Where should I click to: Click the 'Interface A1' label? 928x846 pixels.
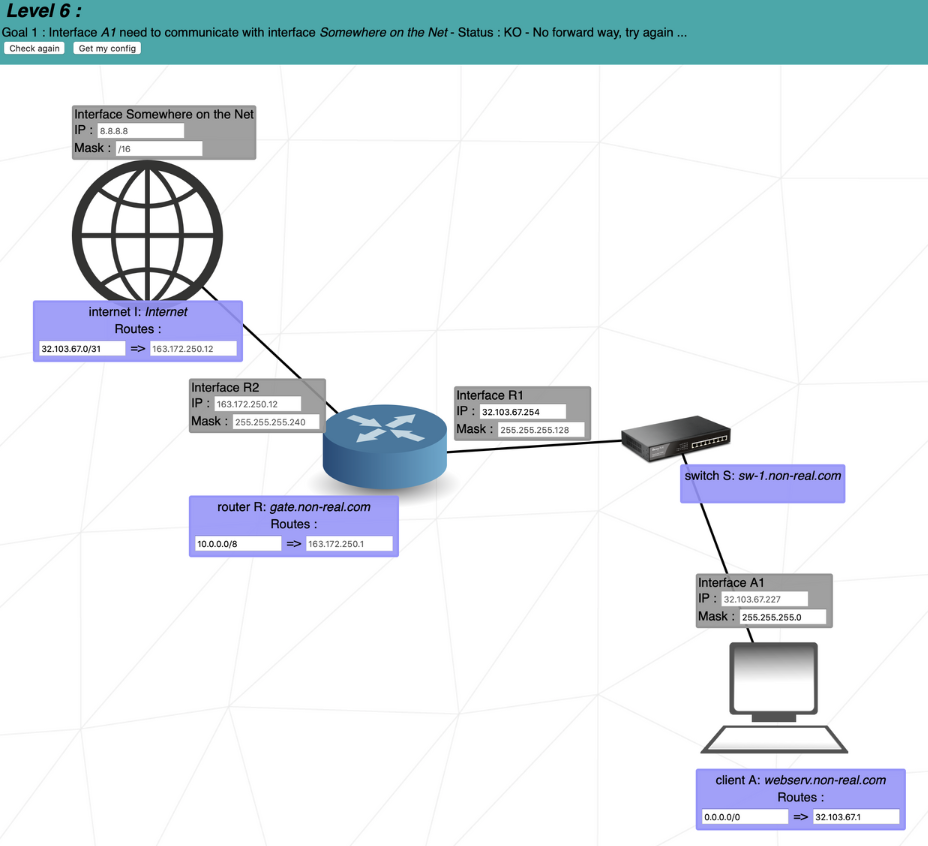coord(731,583)
